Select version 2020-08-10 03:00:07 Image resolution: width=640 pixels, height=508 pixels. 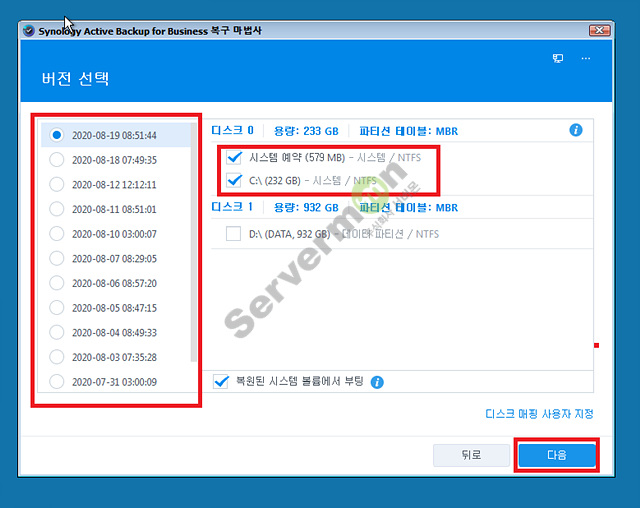tap(56, 234)
